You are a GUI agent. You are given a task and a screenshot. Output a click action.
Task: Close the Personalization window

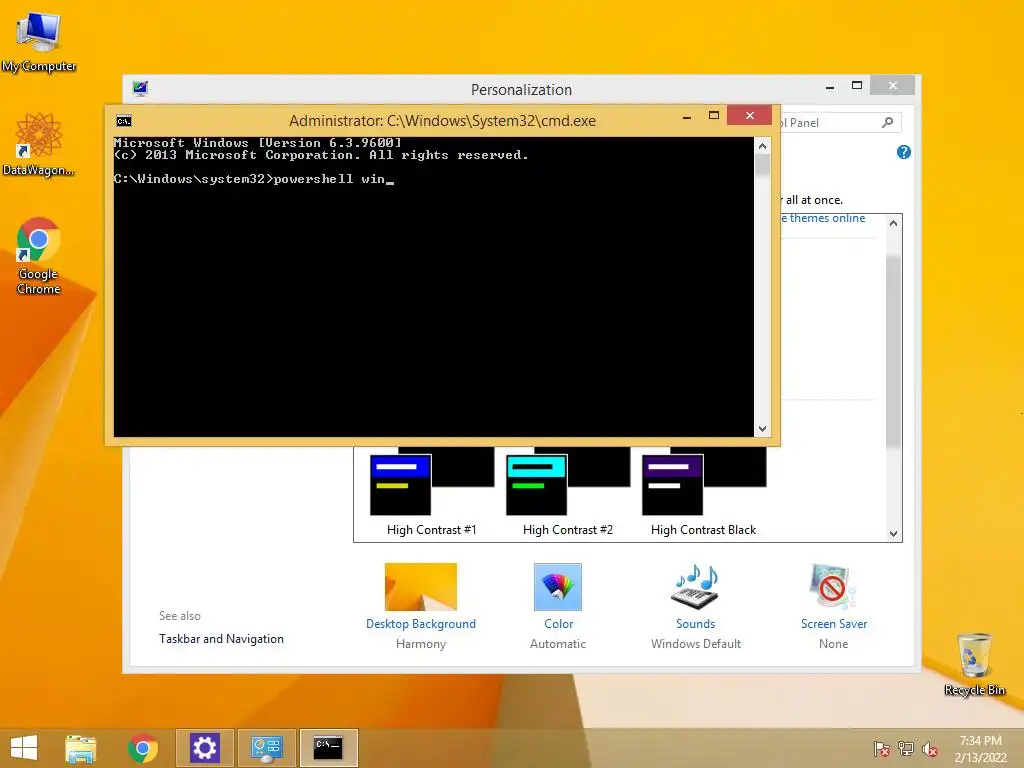893,86
